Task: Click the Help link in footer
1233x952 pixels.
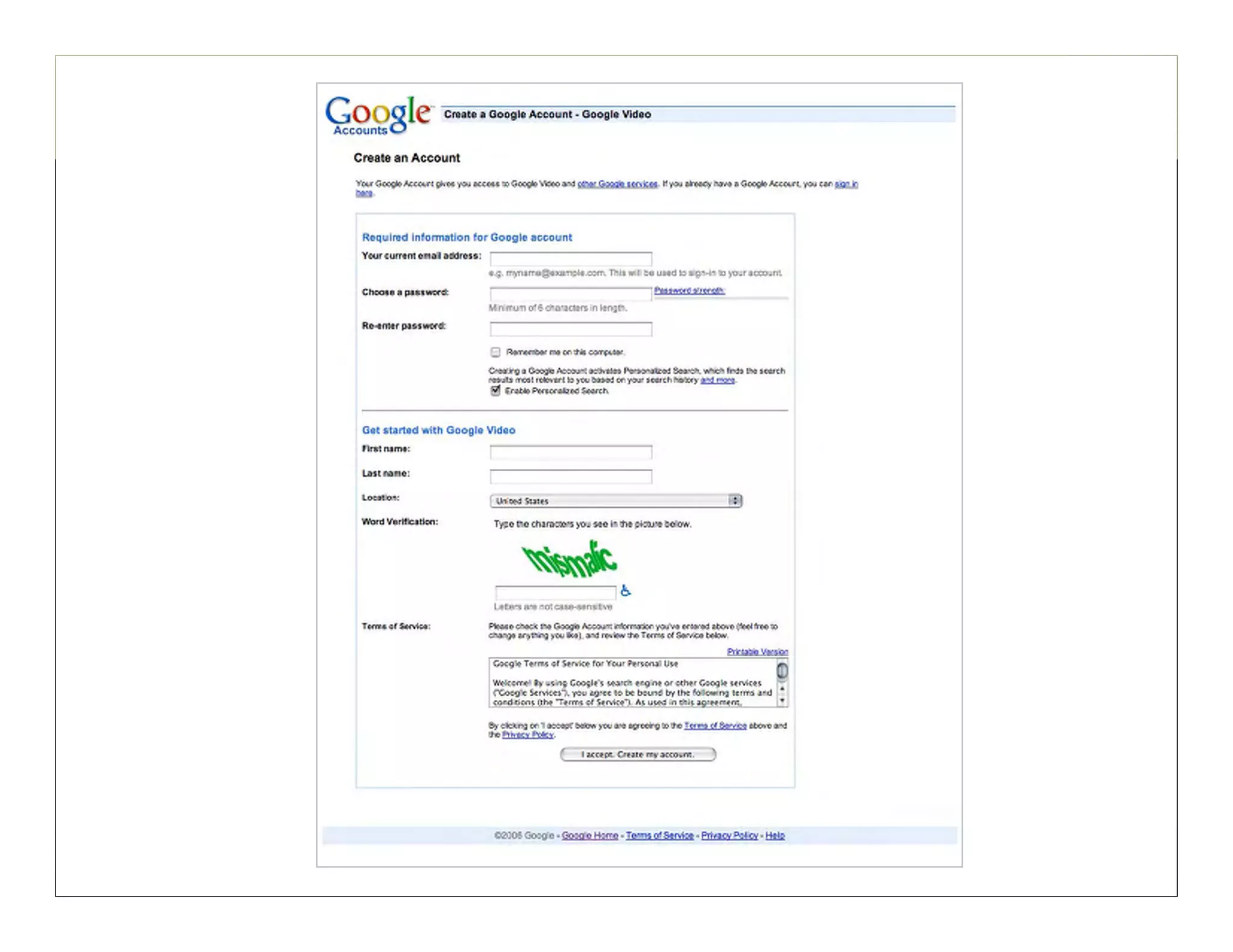Action: tap(775, 835)
